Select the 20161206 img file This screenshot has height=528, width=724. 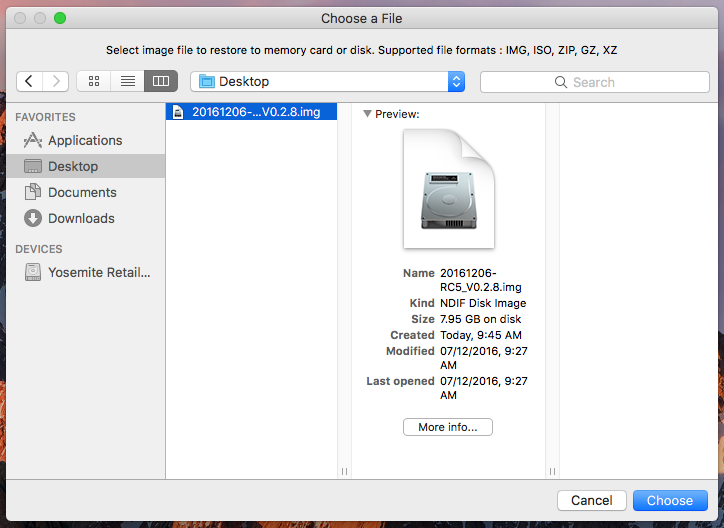pos(253,112)
